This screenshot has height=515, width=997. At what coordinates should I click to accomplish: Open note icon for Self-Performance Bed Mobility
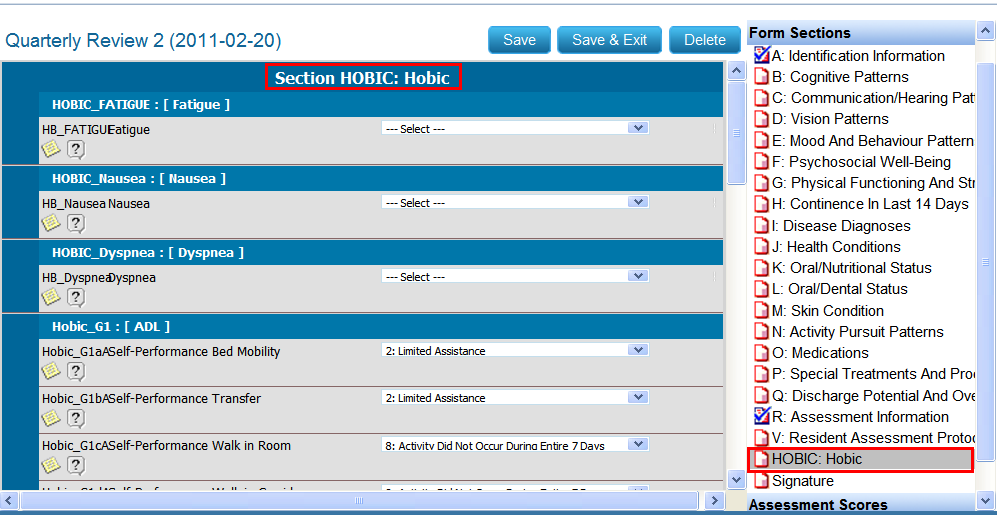tap(51, 370)
